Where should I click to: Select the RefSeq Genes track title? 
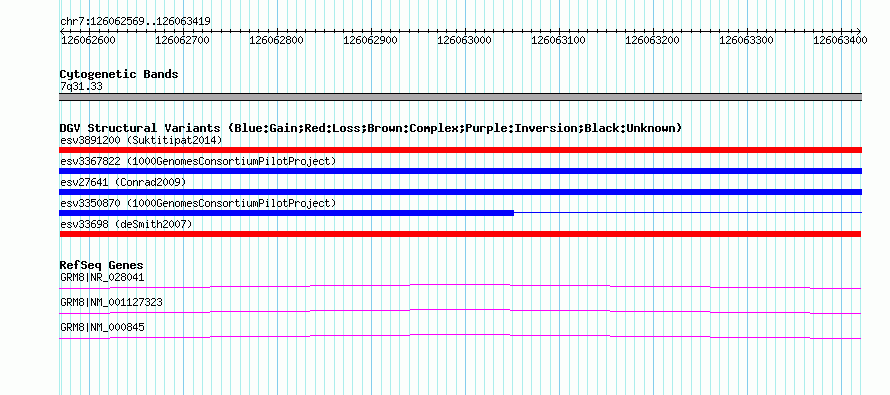coord(102,266)
